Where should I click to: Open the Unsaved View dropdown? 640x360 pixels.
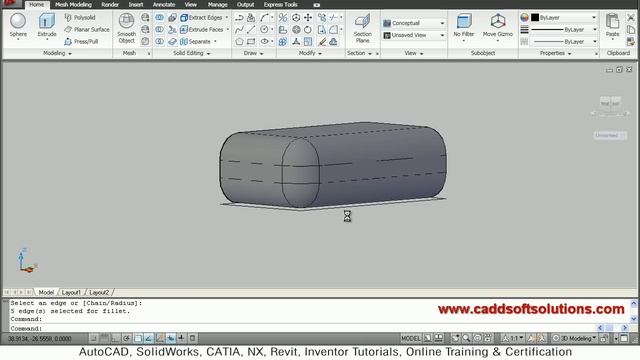point(414,36)
